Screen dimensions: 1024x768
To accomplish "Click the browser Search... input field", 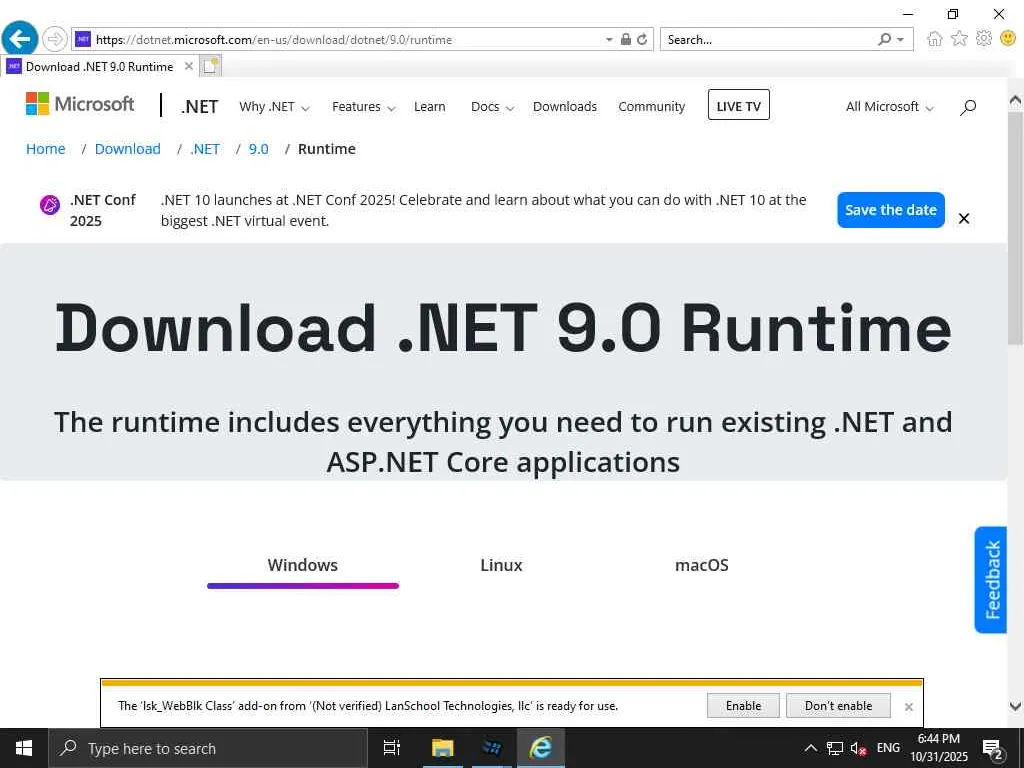I will coord(768,40).
